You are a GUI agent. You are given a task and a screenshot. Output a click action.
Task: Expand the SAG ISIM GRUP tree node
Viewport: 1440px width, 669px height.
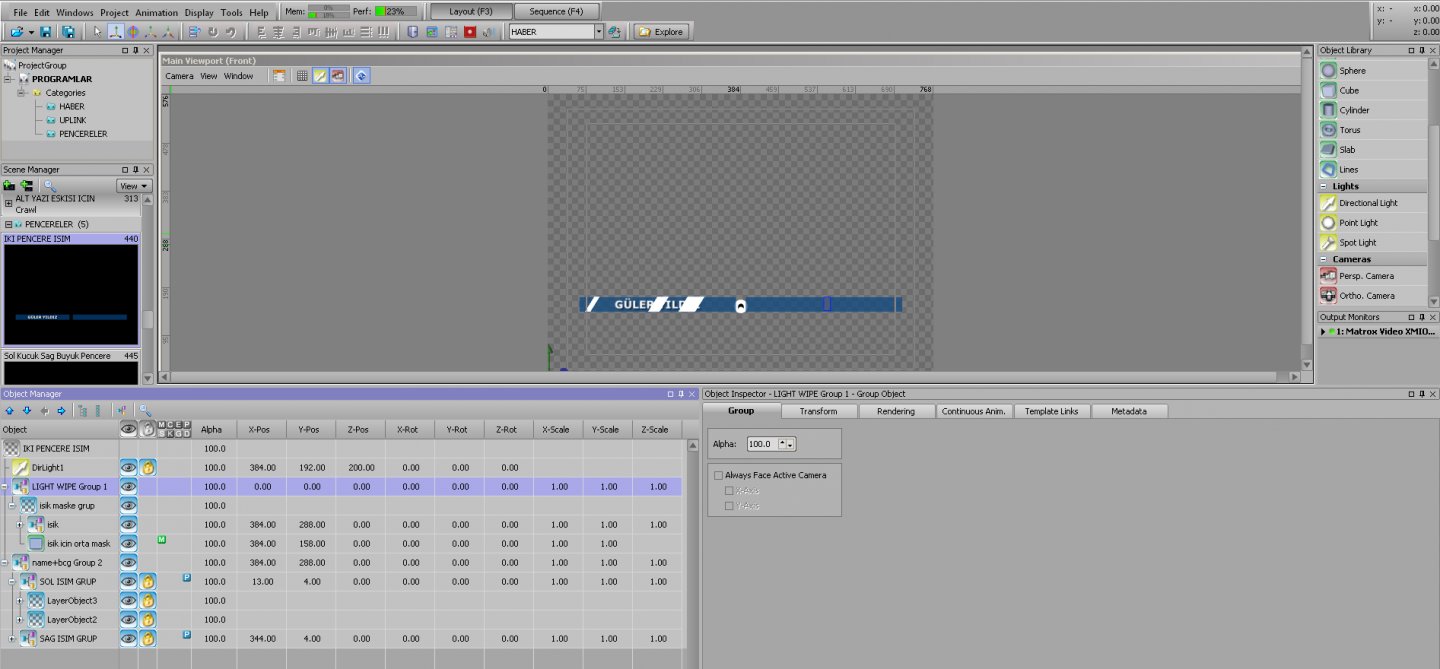(11, 638)
